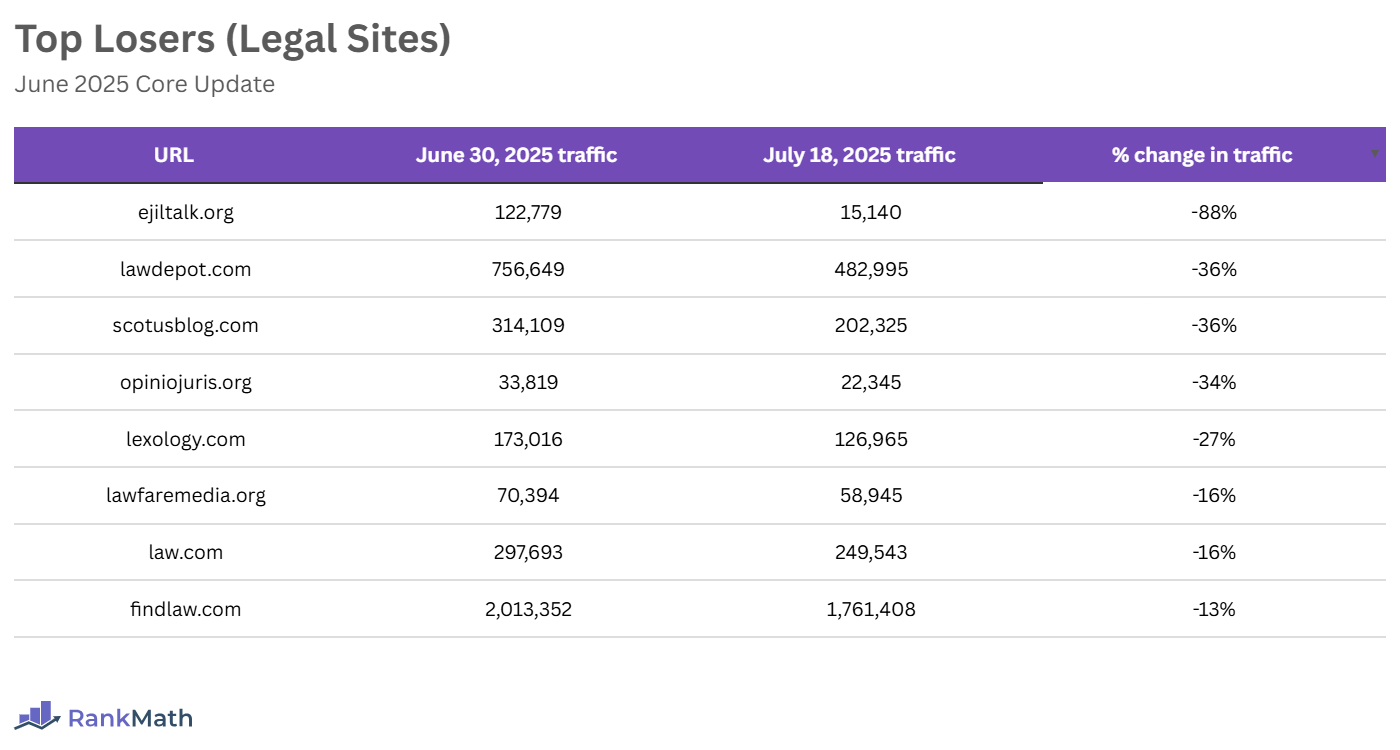The height and width of the screenshot is (750, 1400).
Task: Click the 482,995 traffic value
Action: point(871,269)
